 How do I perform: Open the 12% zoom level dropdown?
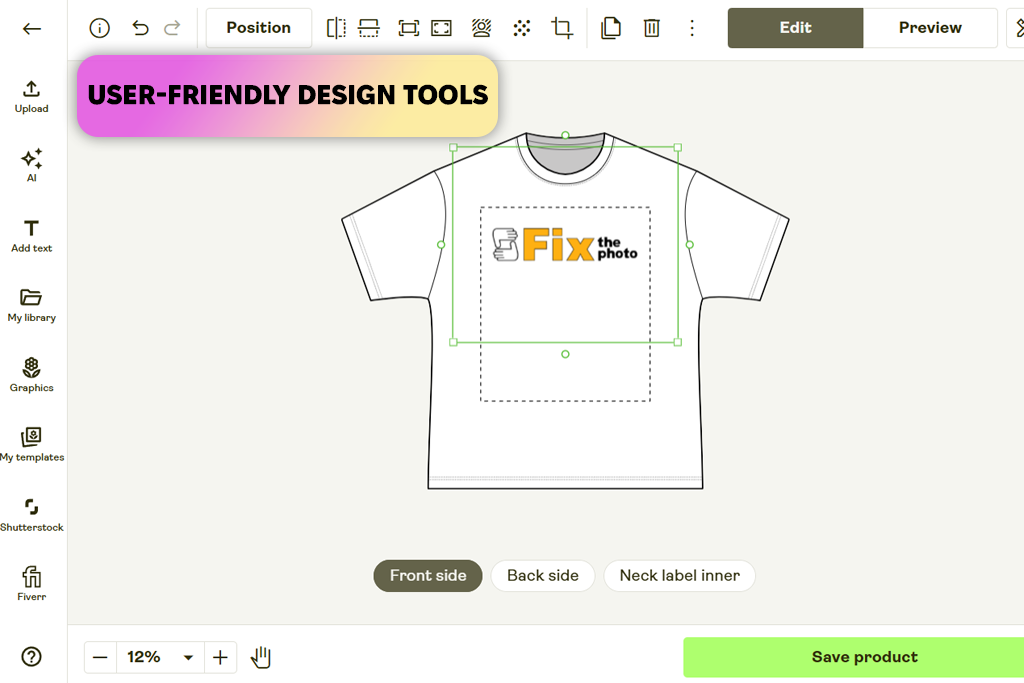tap(161, 657)
